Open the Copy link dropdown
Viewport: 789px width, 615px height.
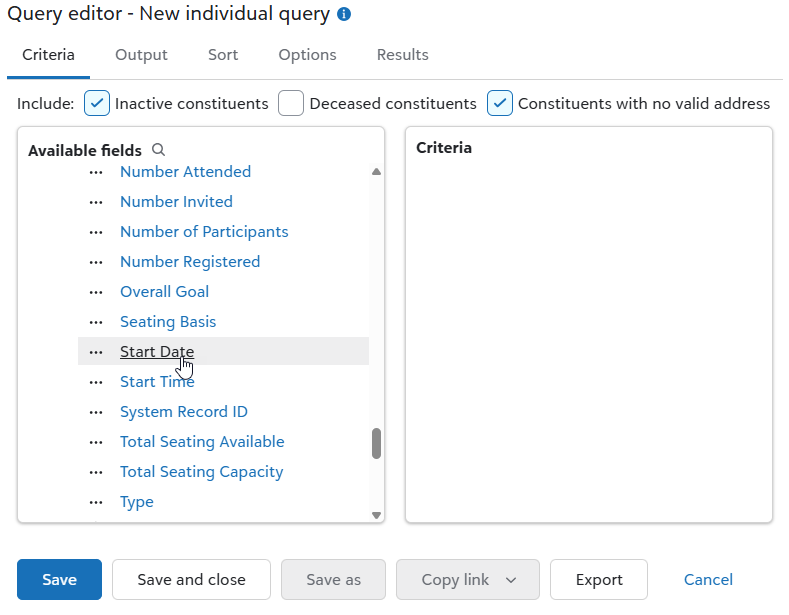point(467,579)
